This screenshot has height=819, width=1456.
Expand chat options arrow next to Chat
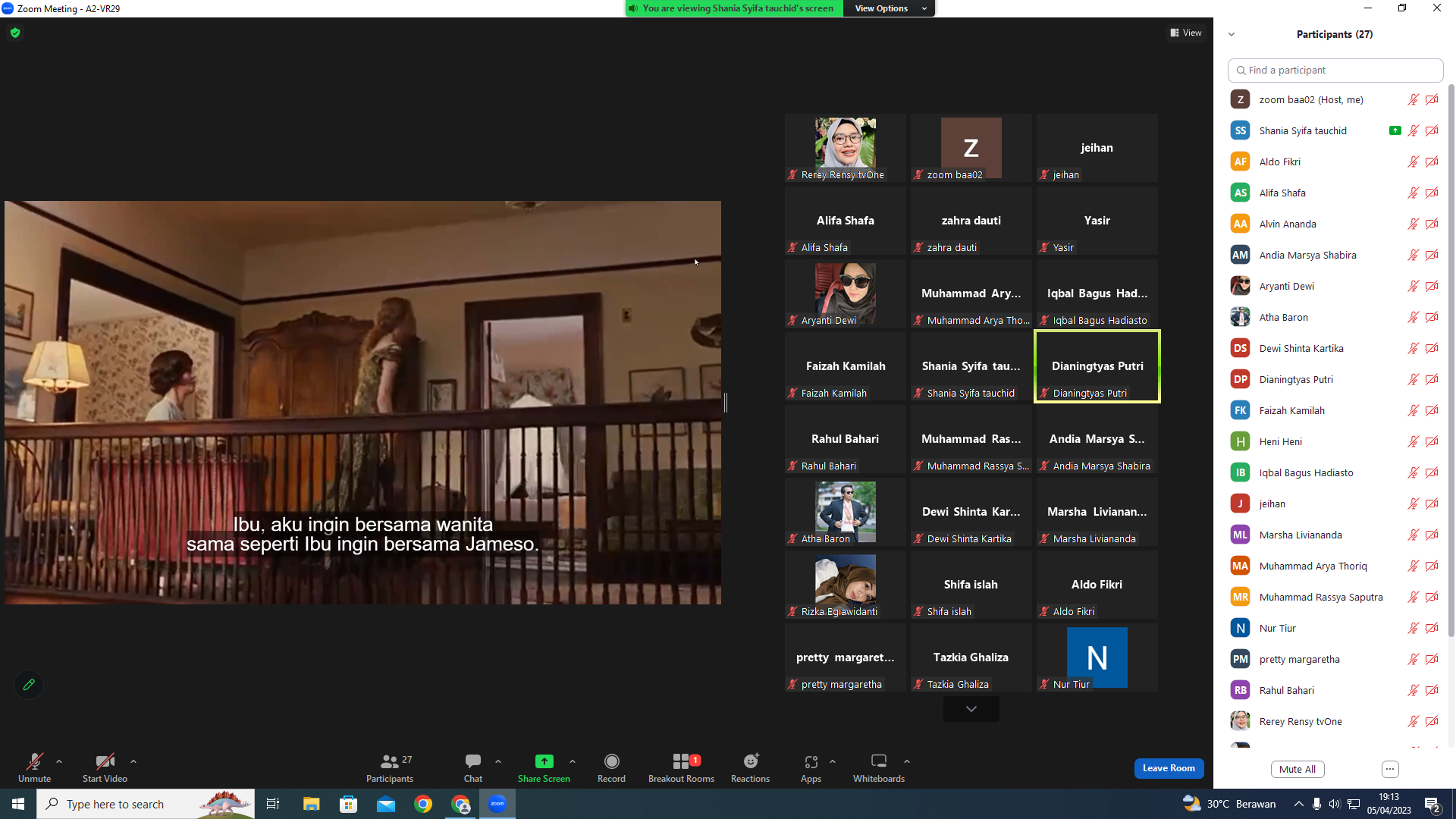498,761
